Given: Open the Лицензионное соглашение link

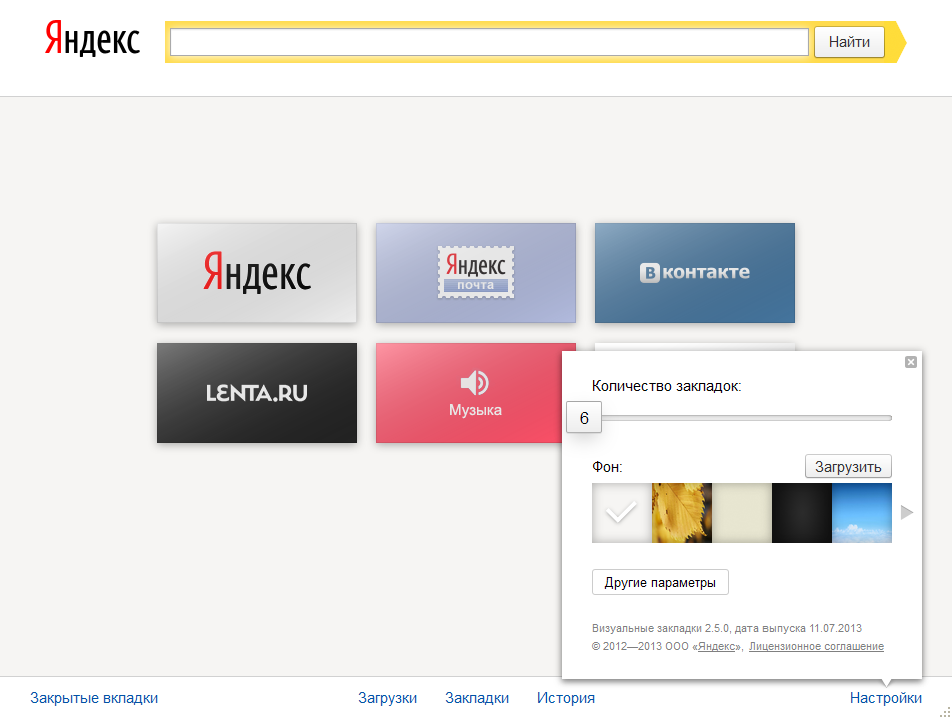Looking at the screenshot, I should (816, 646).
